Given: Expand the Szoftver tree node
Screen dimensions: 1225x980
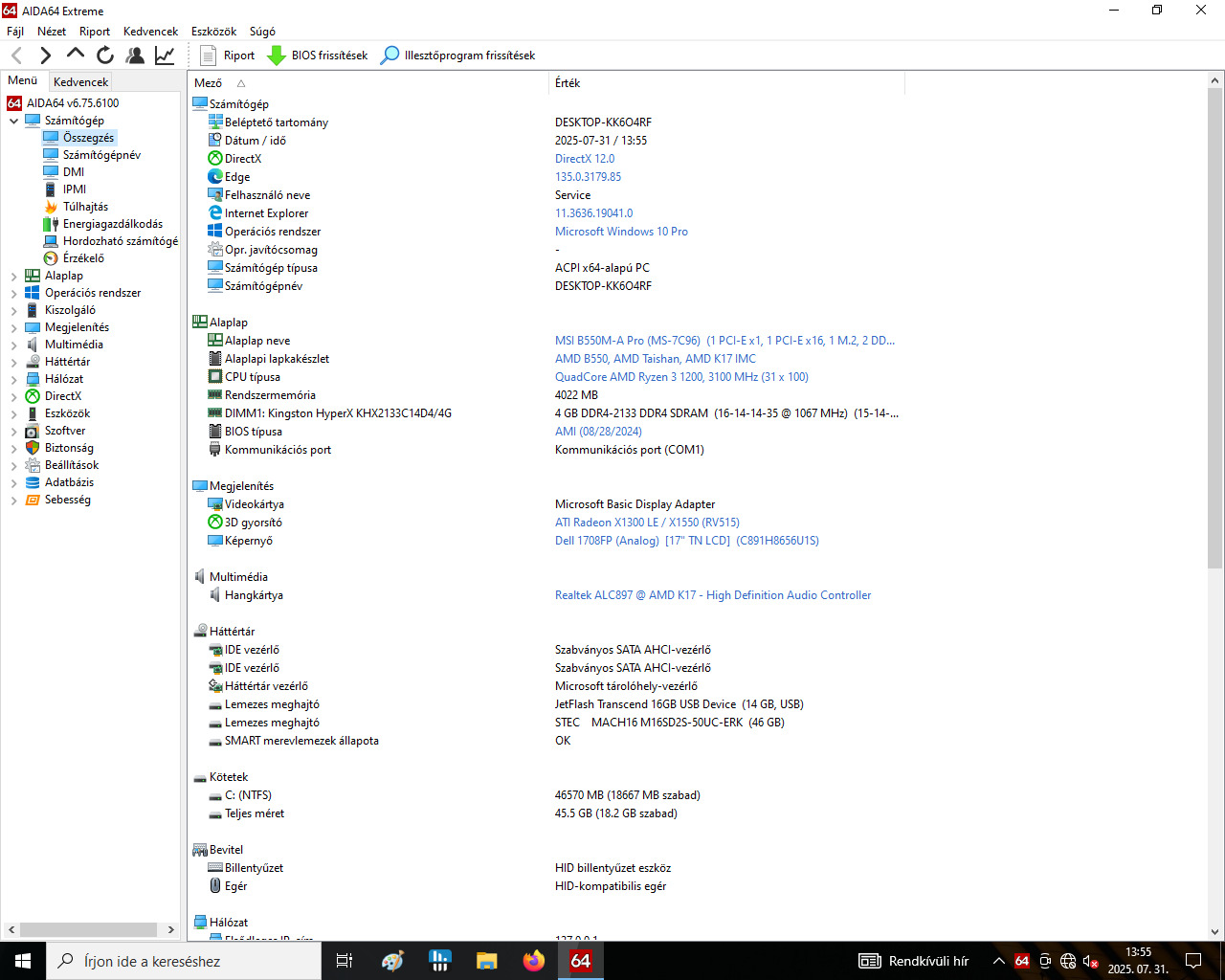Looking at the screenshot, I should tap(13, 431).
